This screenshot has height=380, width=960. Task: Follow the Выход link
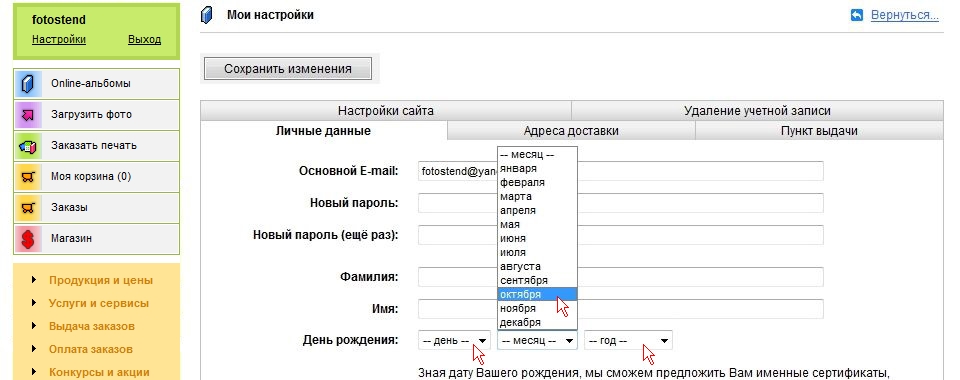144,40
